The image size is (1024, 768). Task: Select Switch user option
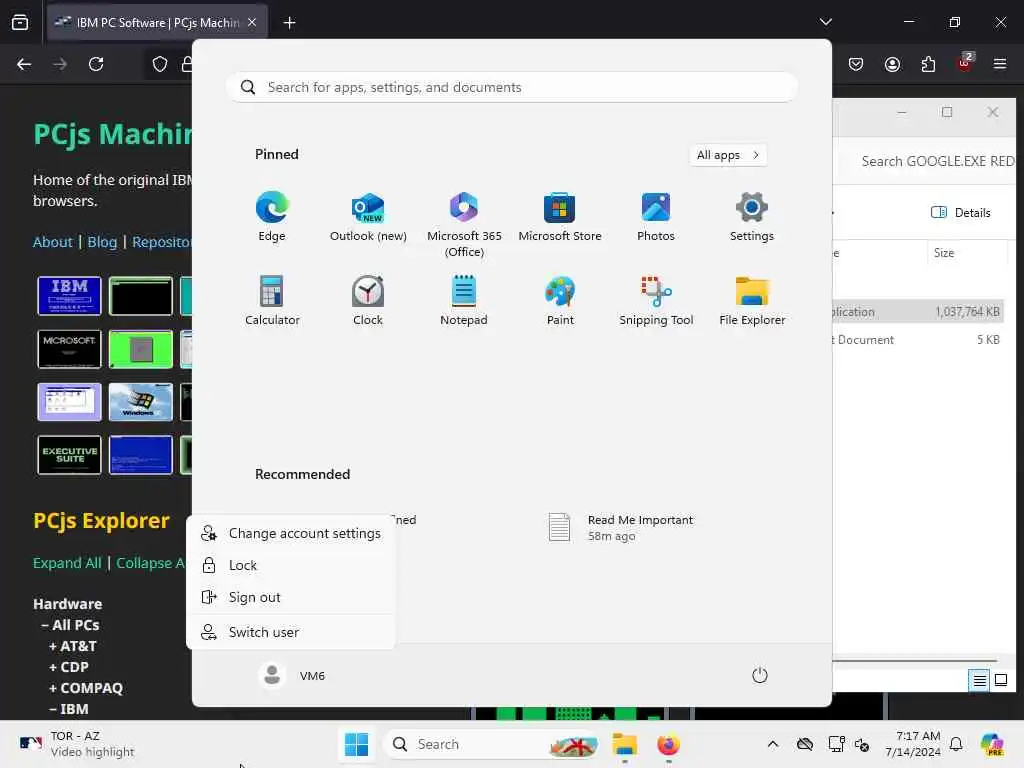291,632
